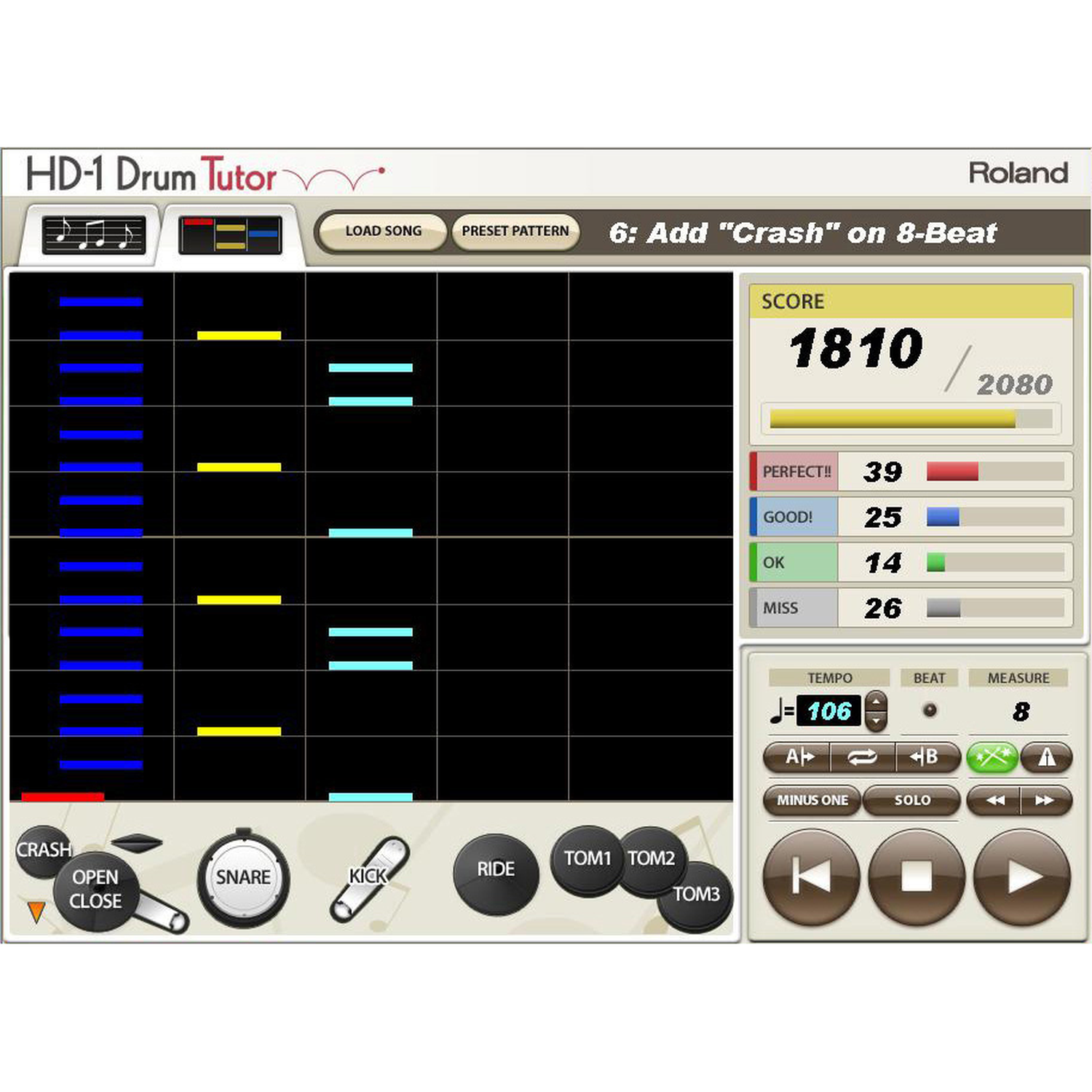Hit the TOM3 pad
The width and height of the screenshot is (1092, 1092).
(697, 895)
